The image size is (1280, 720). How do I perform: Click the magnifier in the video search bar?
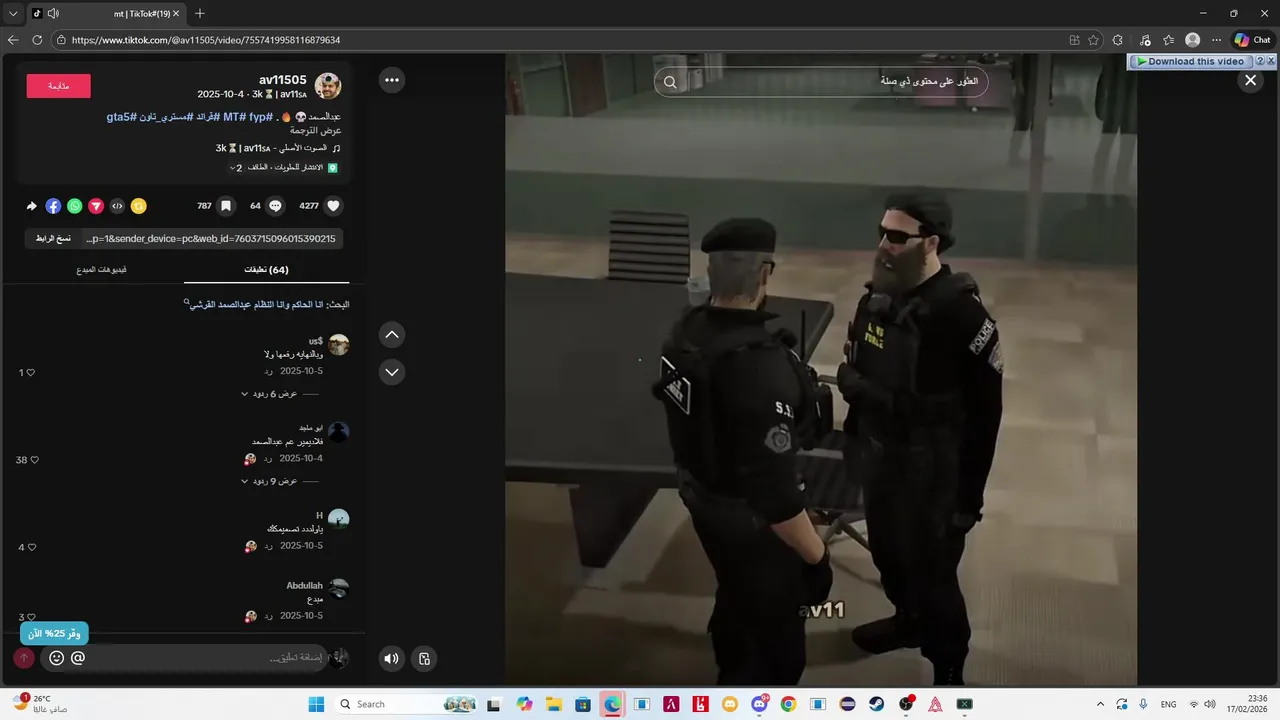tap(670, 82)
